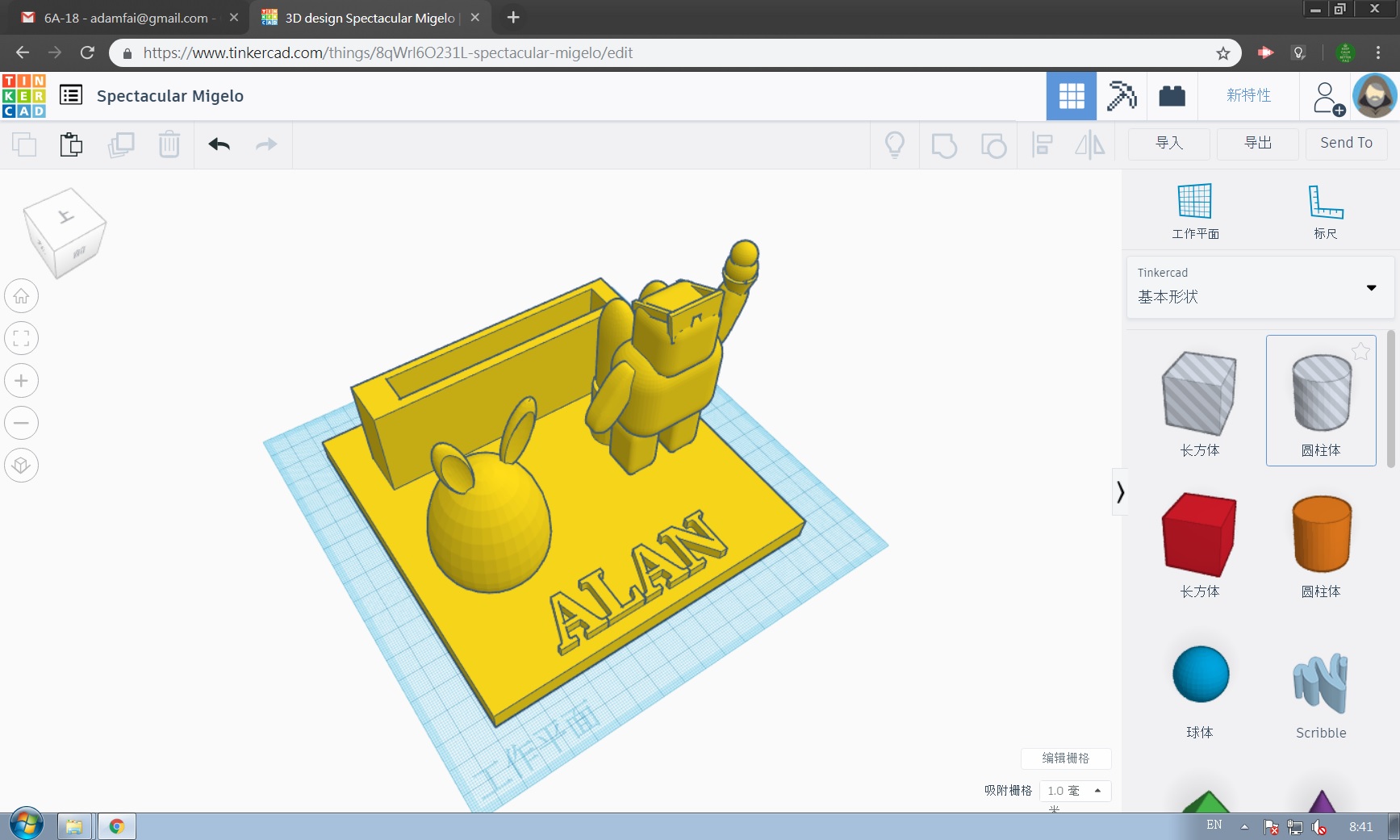Click the Copy tool icon
Screen dimensions: 1400x840
(24, 144)
